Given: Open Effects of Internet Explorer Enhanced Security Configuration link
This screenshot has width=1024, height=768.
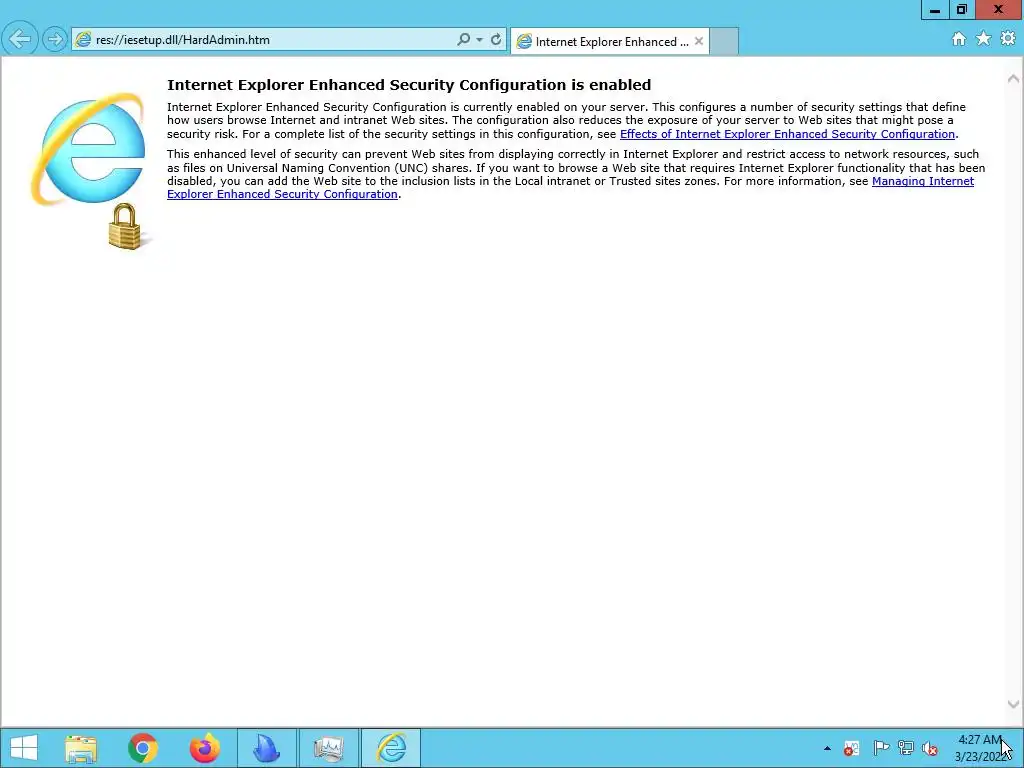Looking at the screenshot, I should click(787, 134).
